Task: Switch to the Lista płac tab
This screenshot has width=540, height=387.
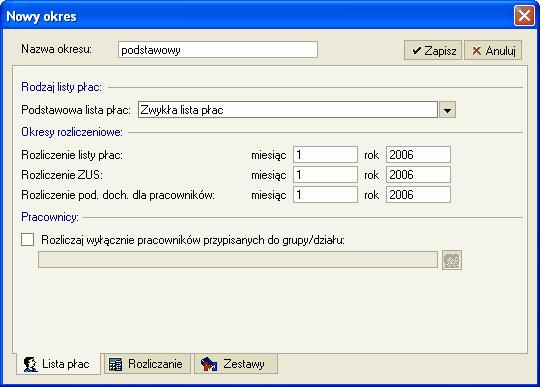Action: click(58, 364)
